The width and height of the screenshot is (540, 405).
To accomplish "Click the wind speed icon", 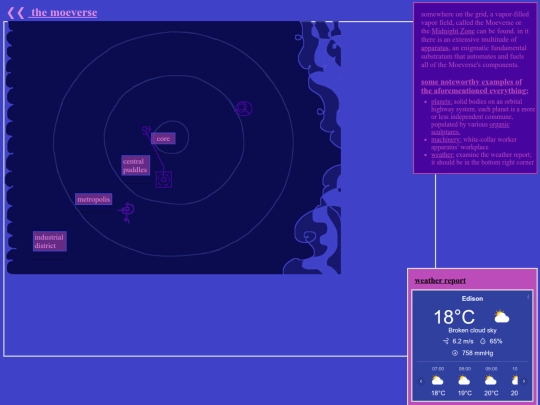I will coord(446,341).
